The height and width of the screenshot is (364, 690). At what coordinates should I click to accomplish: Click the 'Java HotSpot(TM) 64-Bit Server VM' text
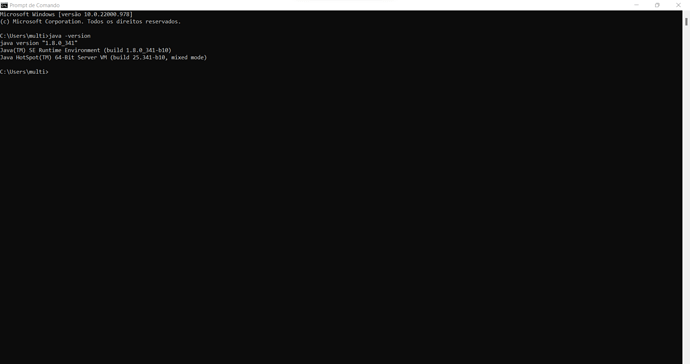[x=54, y=57]
